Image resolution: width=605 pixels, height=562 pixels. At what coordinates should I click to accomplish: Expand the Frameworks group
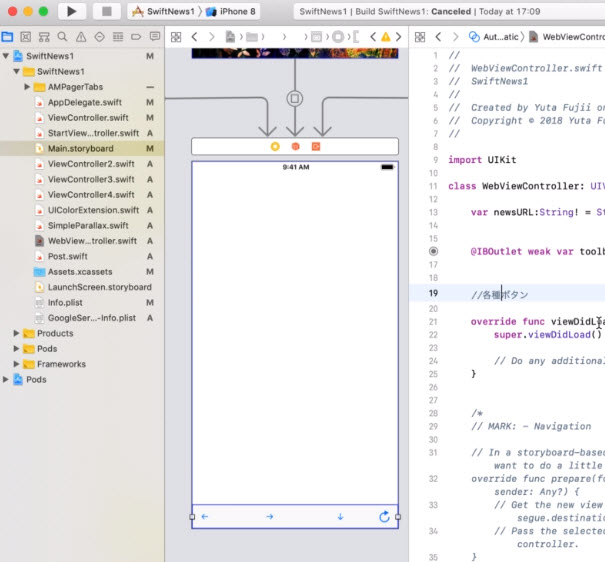pos(16,364)
